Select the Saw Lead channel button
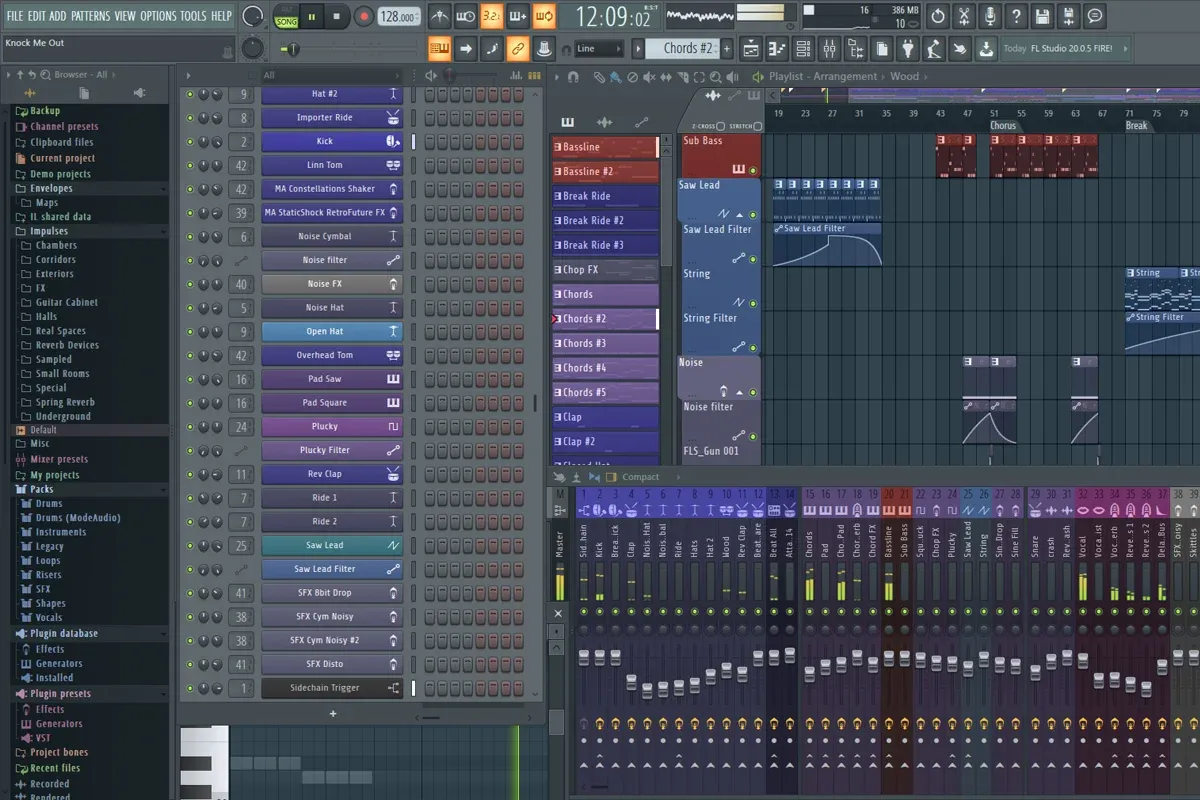The height and width of the screenshot is (800, 1200). (x=332, y=545)
